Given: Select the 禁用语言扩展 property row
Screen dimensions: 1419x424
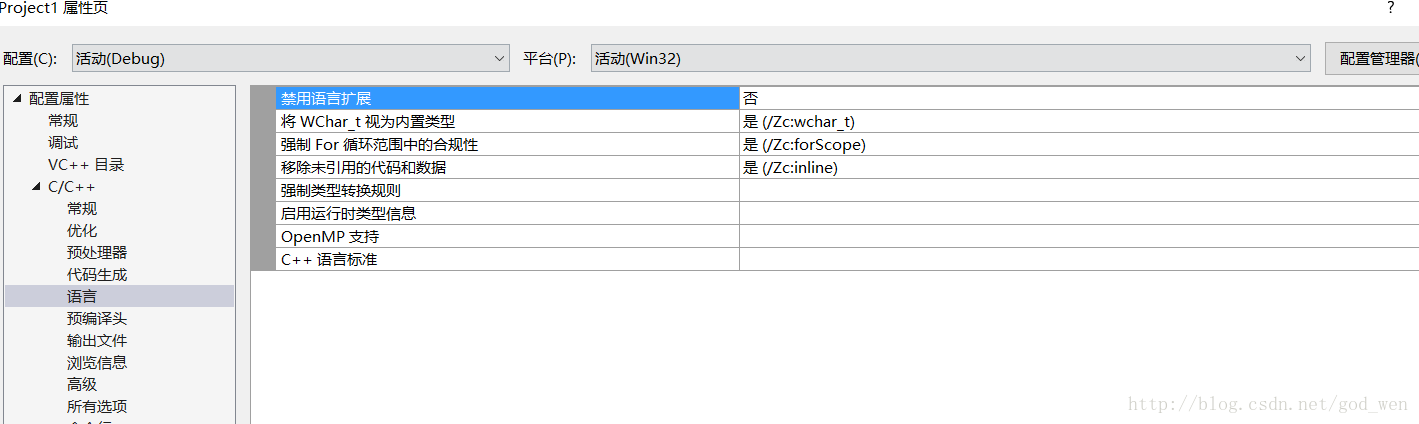Looking at the screenshot, I should point(506,98).
